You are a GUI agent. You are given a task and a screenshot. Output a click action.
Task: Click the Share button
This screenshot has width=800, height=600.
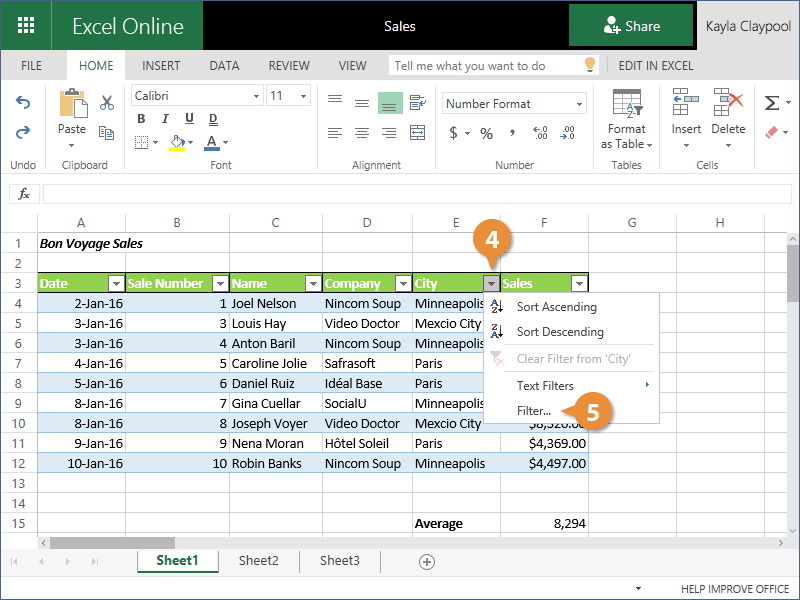[x=631, y=26]
